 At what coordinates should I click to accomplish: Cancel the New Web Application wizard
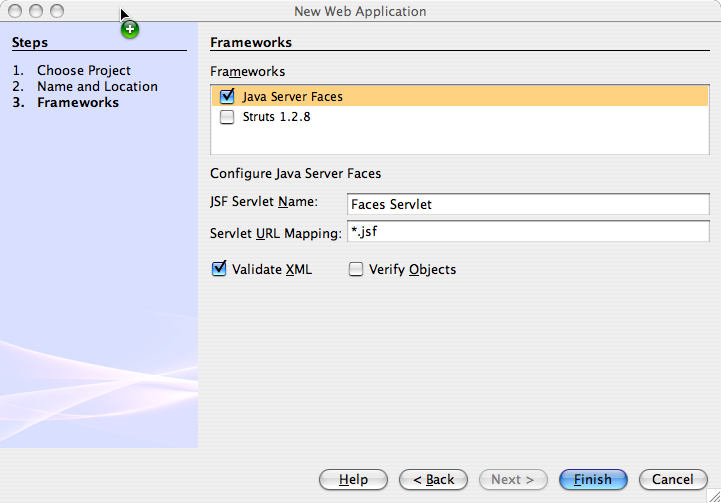coord(666,480)
